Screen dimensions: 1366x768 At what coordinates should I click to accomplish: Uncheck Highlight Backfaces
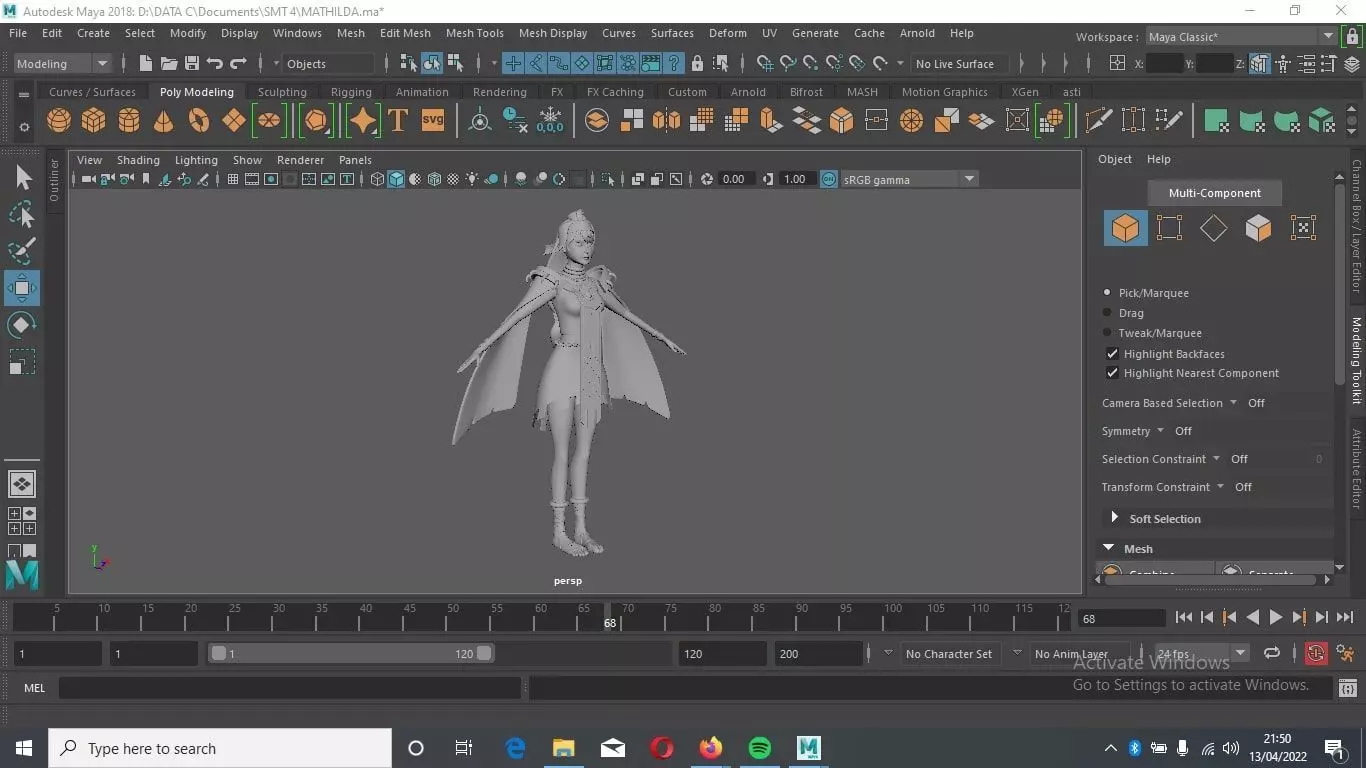click(x=1112, y=354)
